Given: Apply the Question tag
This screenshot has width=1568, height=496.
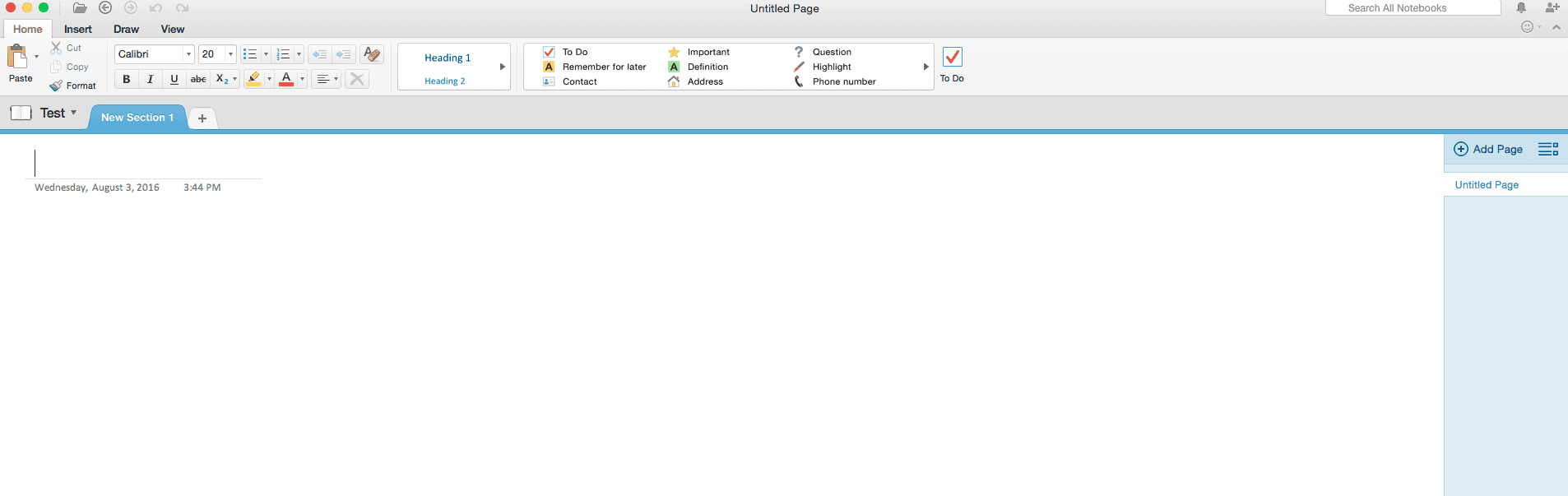Looking at the screenshot, I should point(823,52).
